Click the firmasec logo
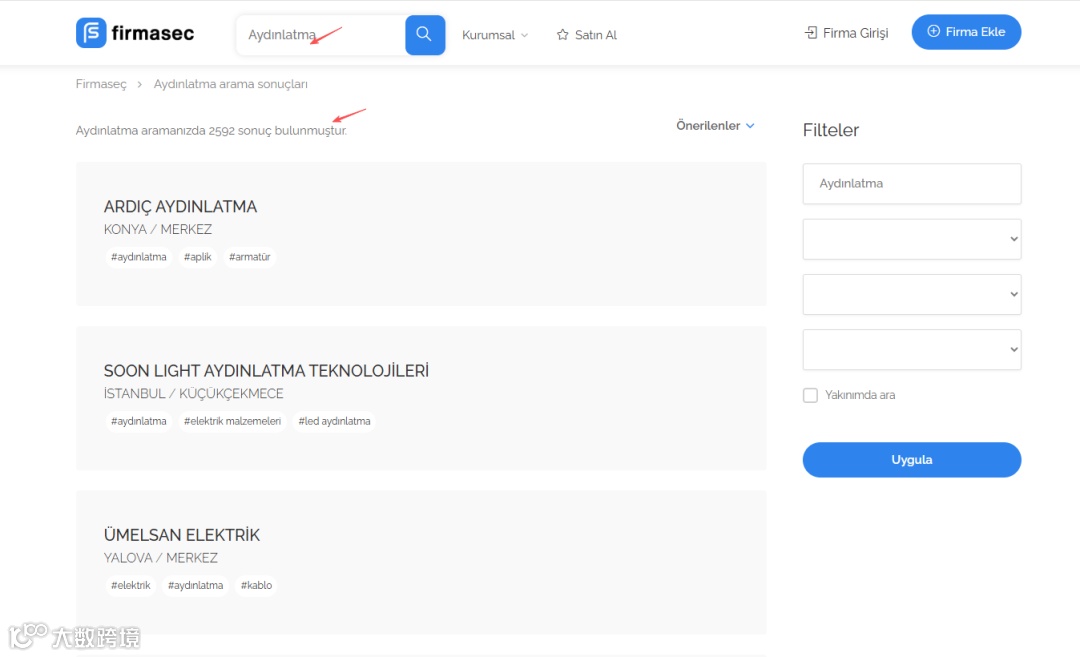 point(135,33)
